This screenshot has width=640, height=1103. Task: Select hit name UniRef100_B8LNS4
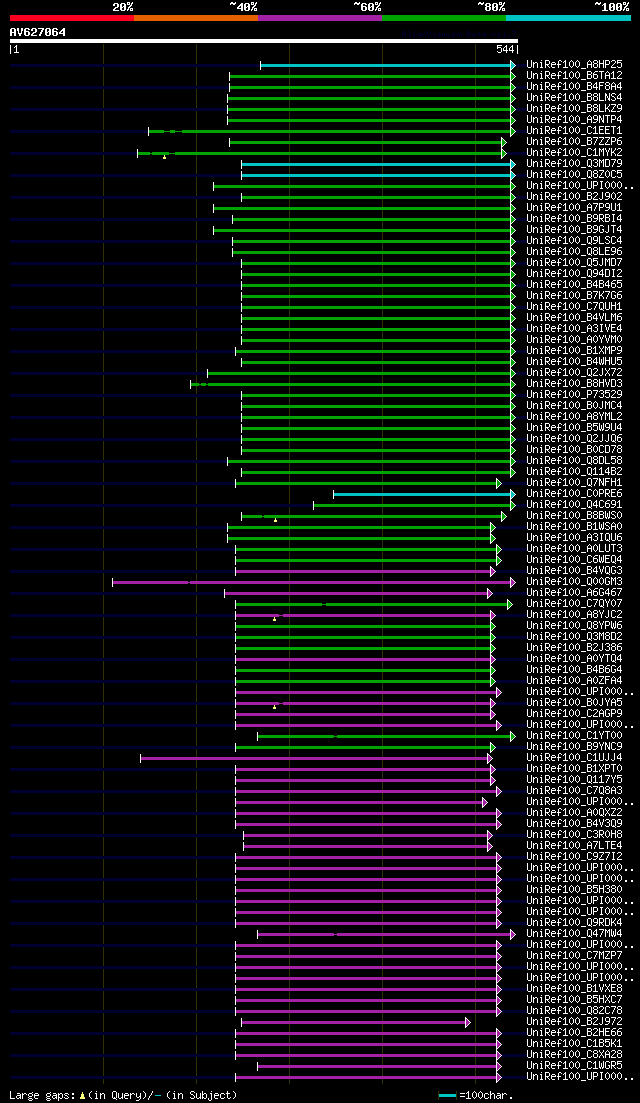[574, 97]
